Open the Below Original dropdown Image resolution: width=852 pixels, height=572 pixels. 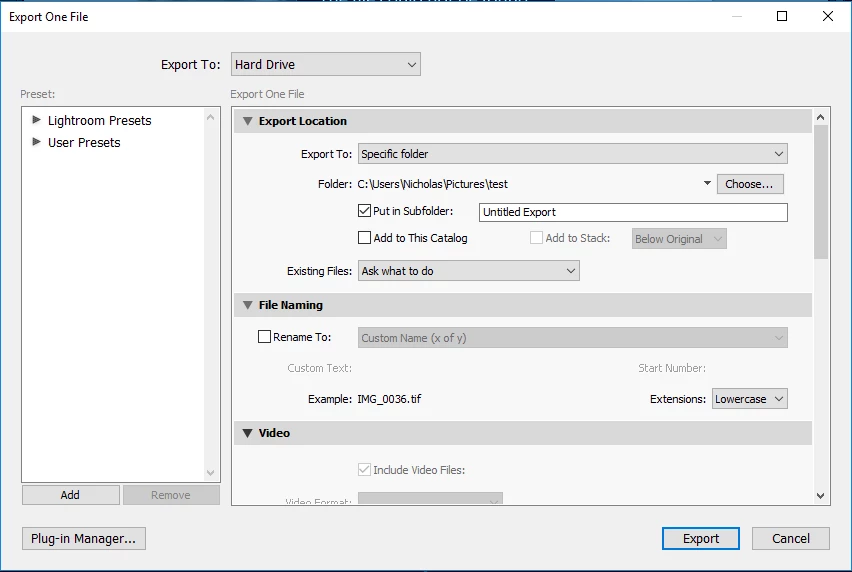point(679,239)
